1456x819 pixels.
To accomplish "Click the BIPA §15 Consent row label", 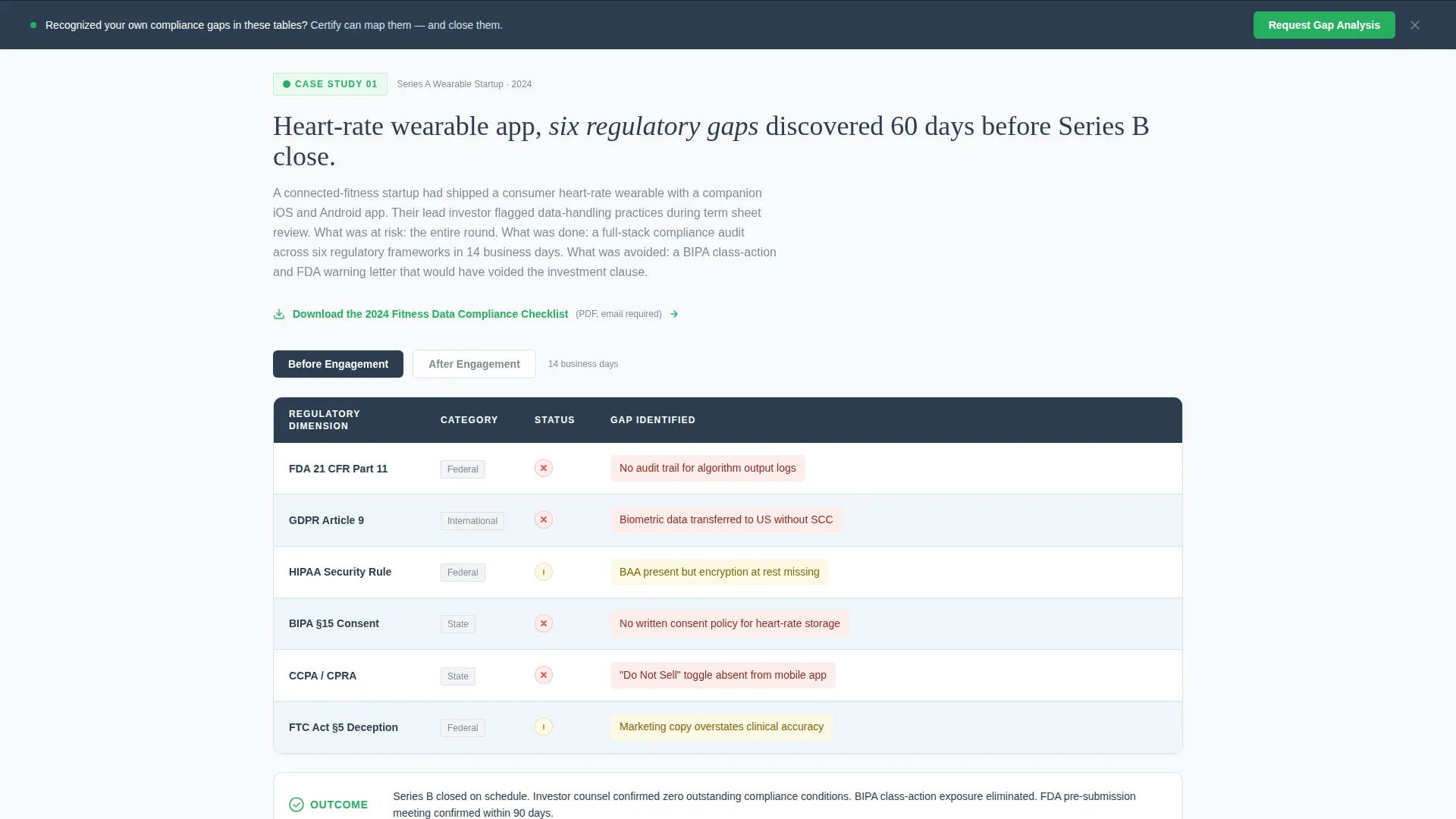I will [334, 623].
